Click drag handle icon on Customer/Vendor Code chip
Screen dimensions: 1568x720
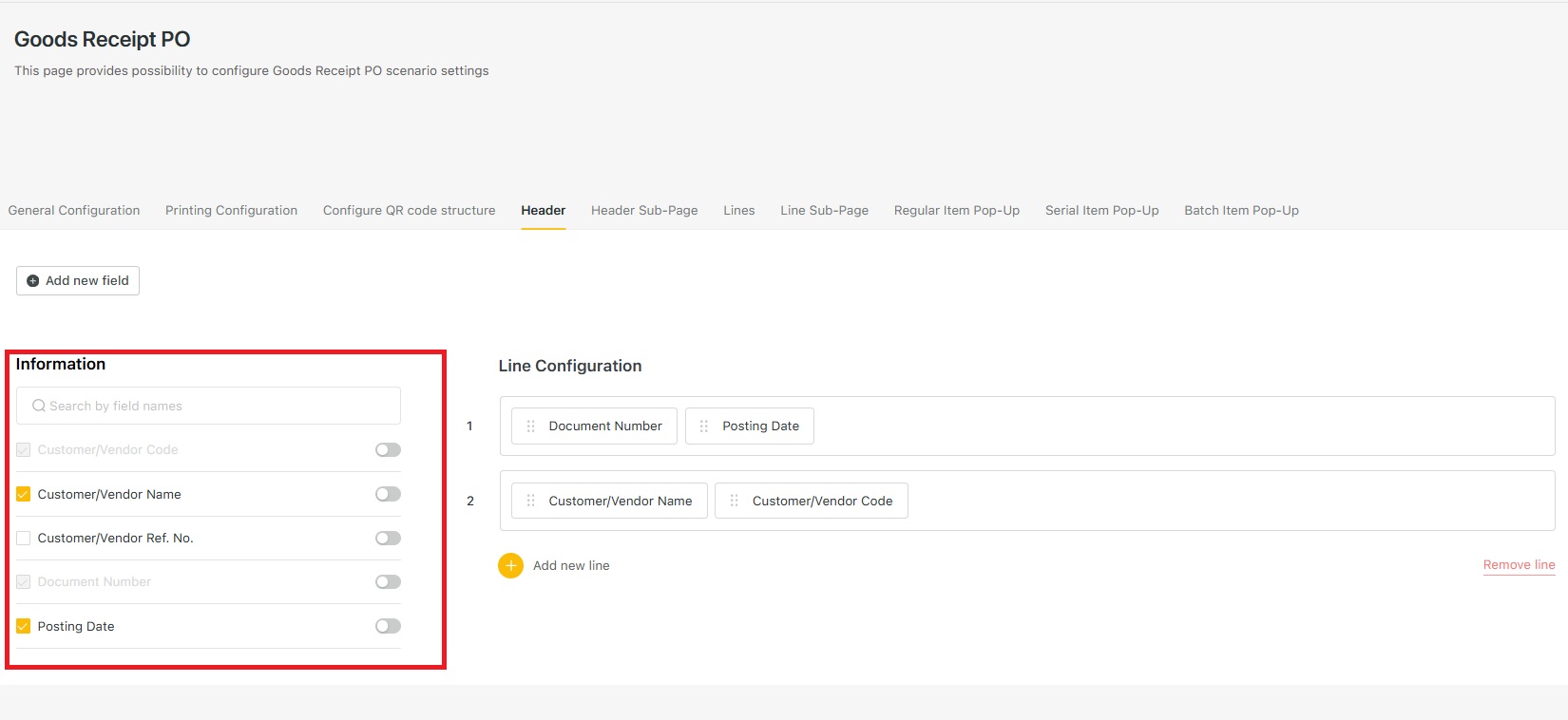[734, 501]
